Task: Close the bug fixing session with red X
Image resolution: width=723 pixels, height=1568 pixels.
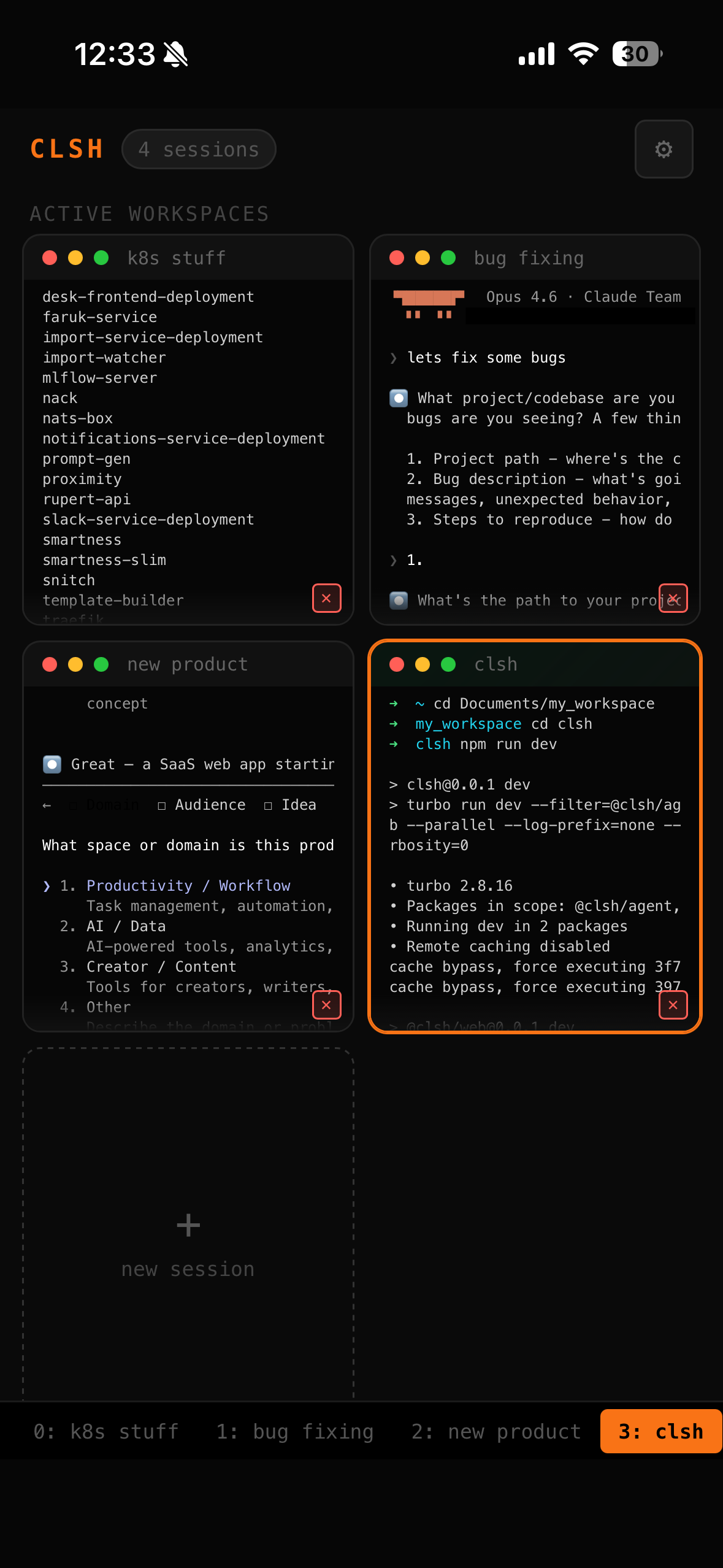Action: point(673,598)
